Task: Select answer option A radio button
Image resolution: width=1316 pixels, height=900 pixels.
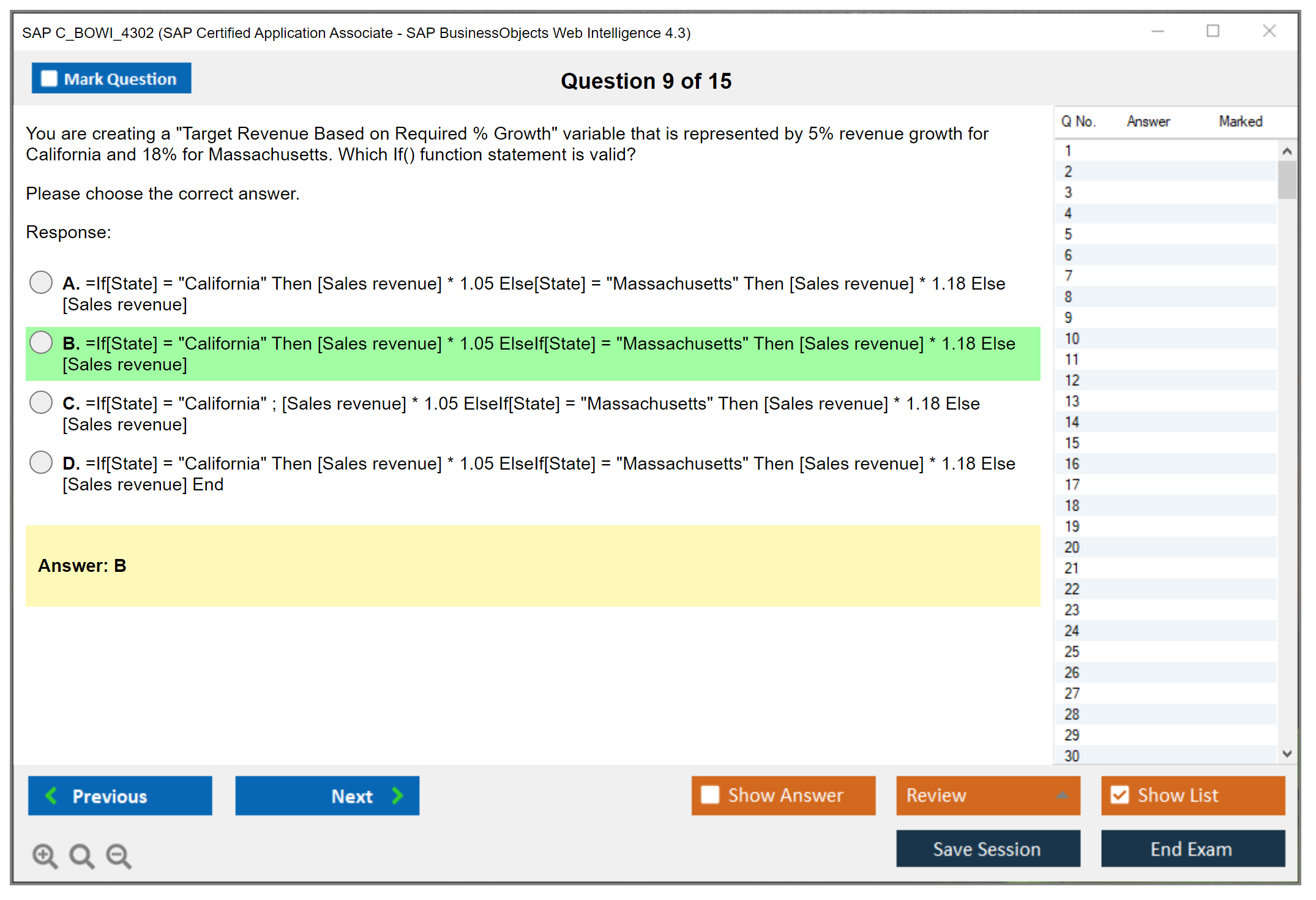Action: [x=41, y=282]
